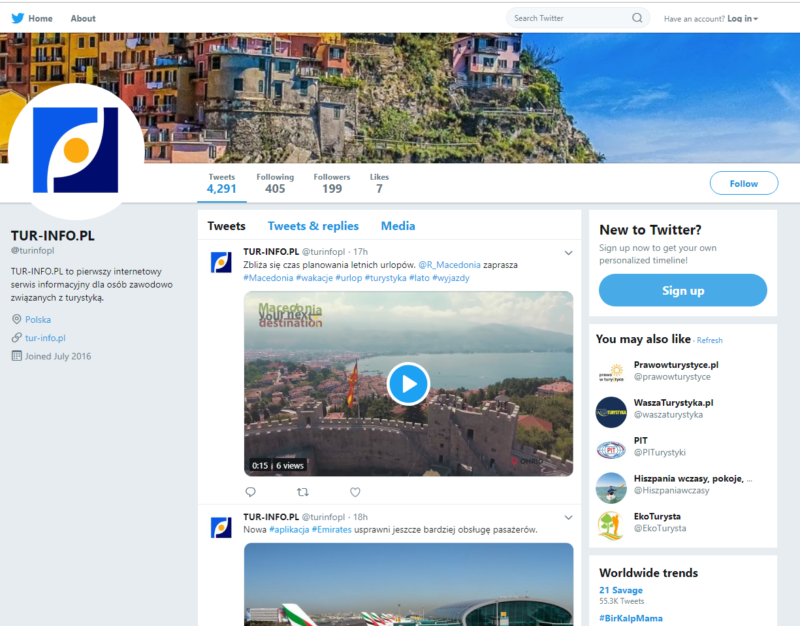
Task: Click the 0:15 video duration label
Action: 260,465
